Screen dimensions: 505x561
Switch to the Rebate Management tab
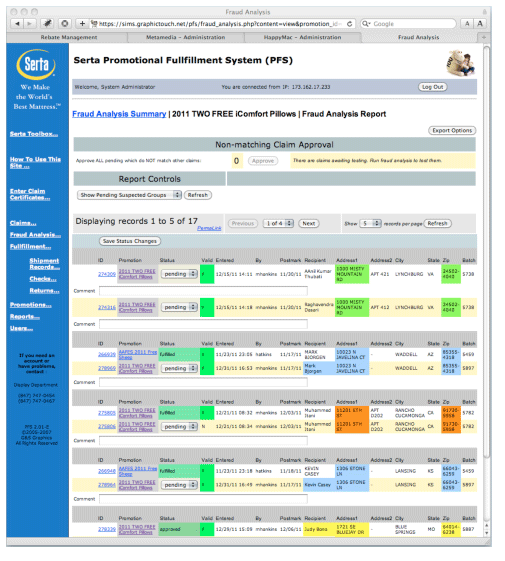tap(69, 37)
